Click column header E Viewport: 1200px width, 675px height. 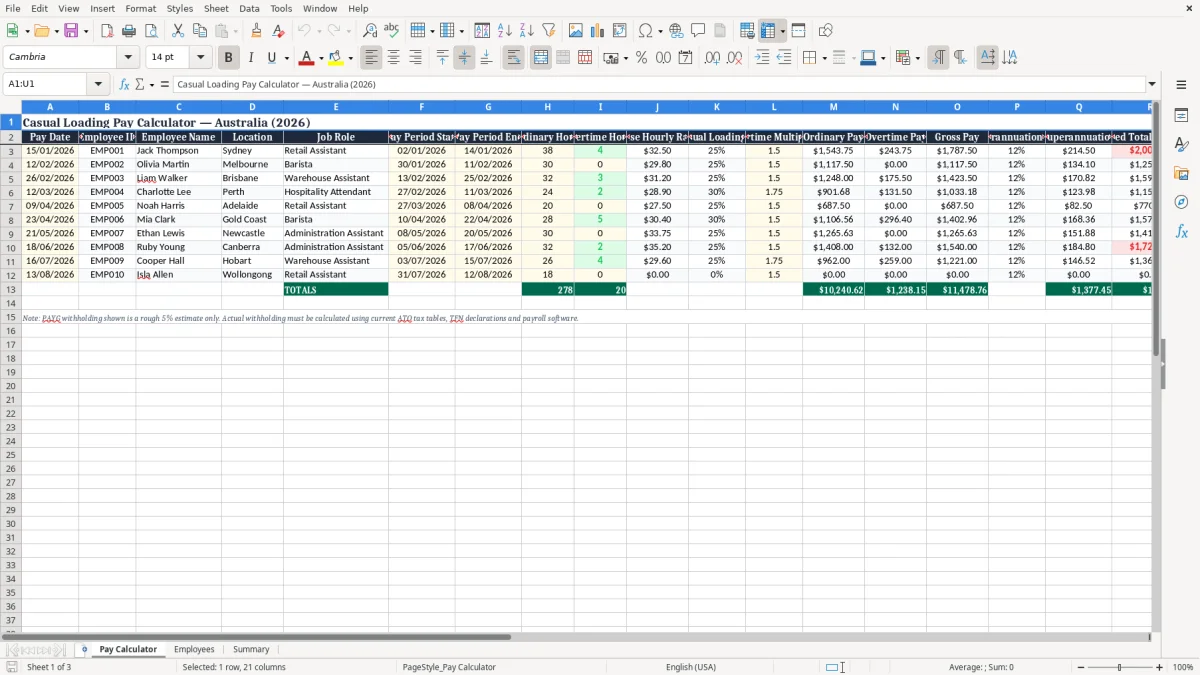[336, 106]
